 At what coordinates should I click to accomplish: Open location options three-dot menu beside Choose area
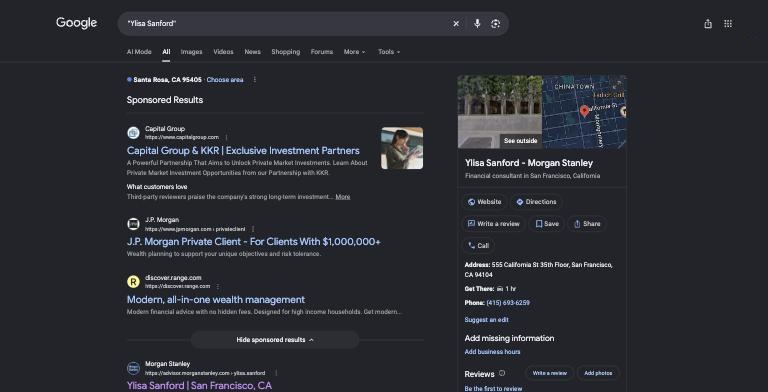point(254,79)
